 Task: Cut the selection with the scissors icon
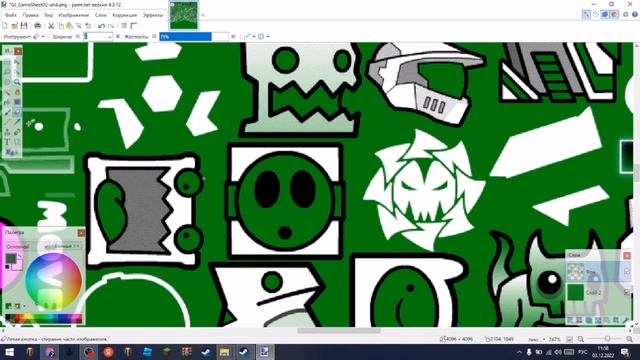pos(51,26)
